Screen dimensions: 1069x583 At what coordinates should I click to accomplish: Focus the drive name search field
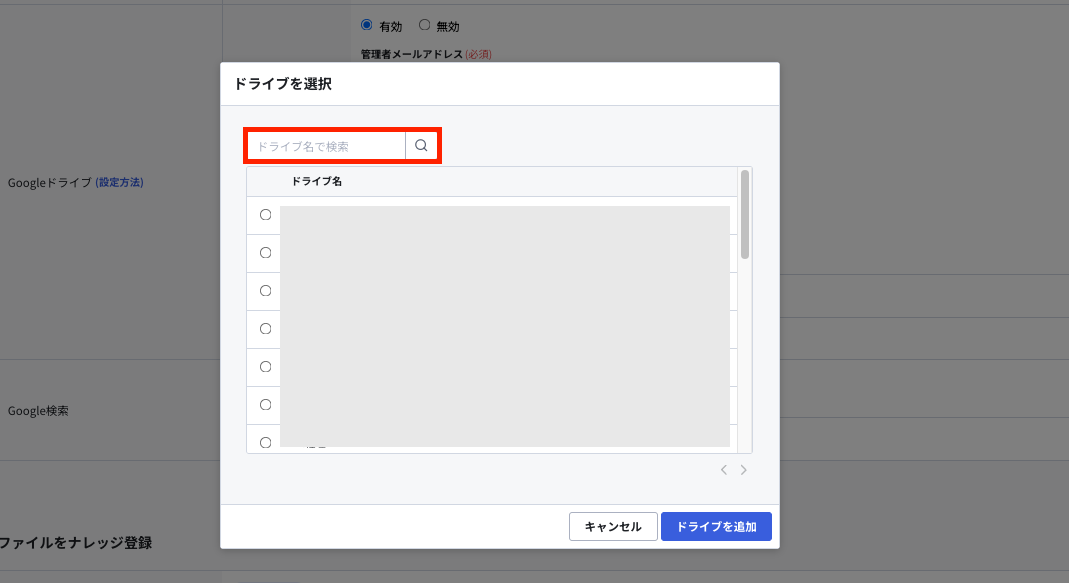tap(327, 146)
